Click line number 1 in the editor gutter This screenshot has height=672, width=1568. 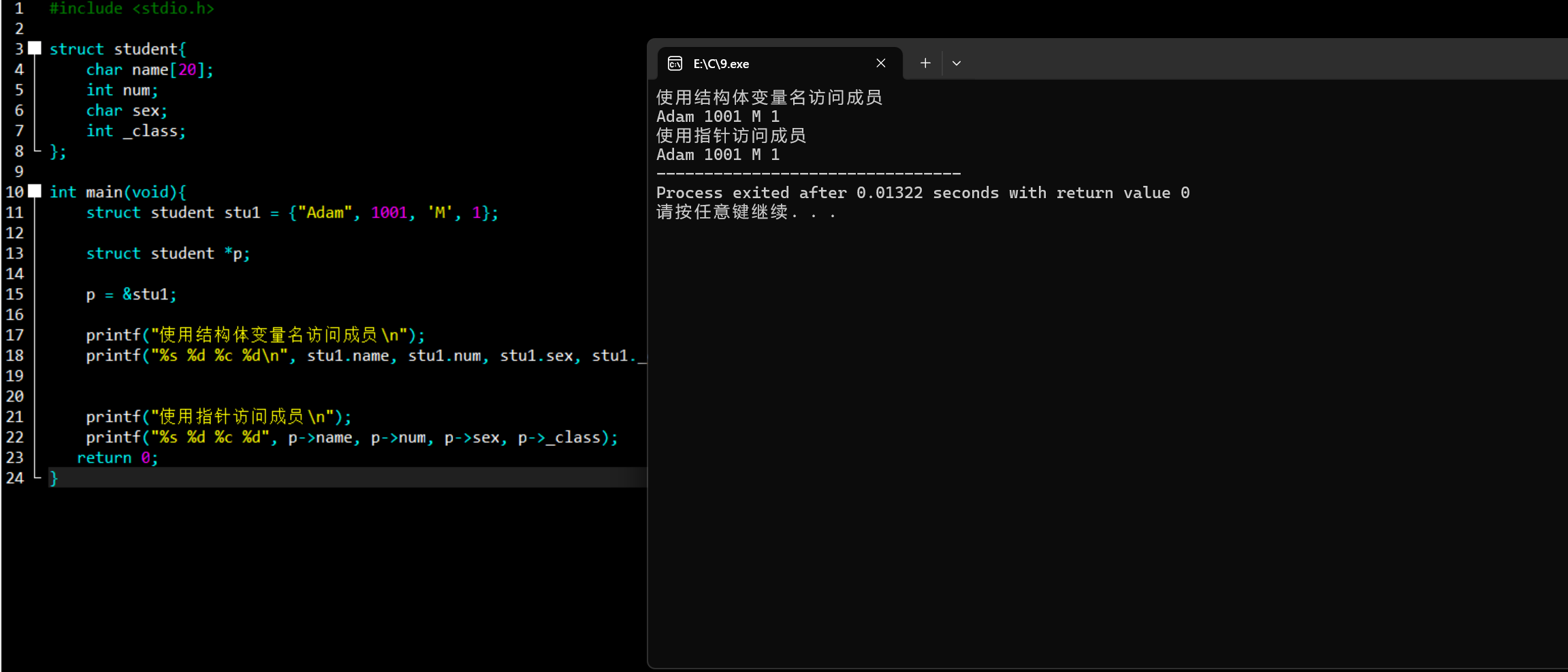coord(19,8)
